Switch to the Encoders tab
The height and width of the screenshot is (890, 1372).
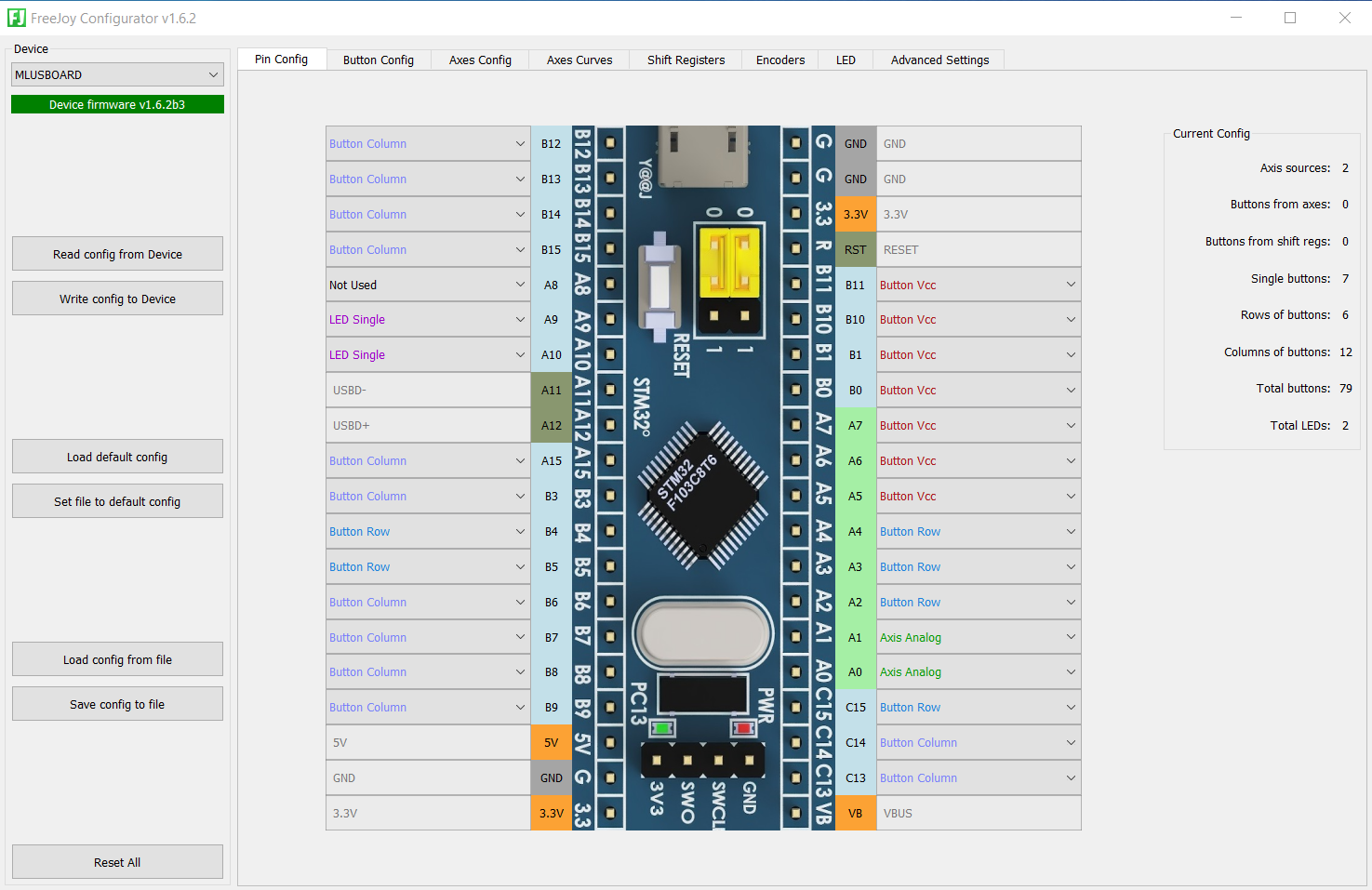click(x=779, y=60)
